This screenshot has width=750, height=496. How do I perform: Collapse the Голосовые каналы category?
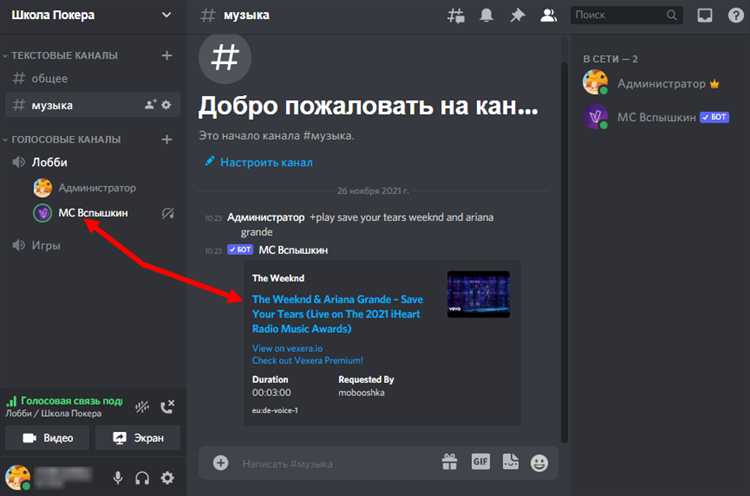62,140
